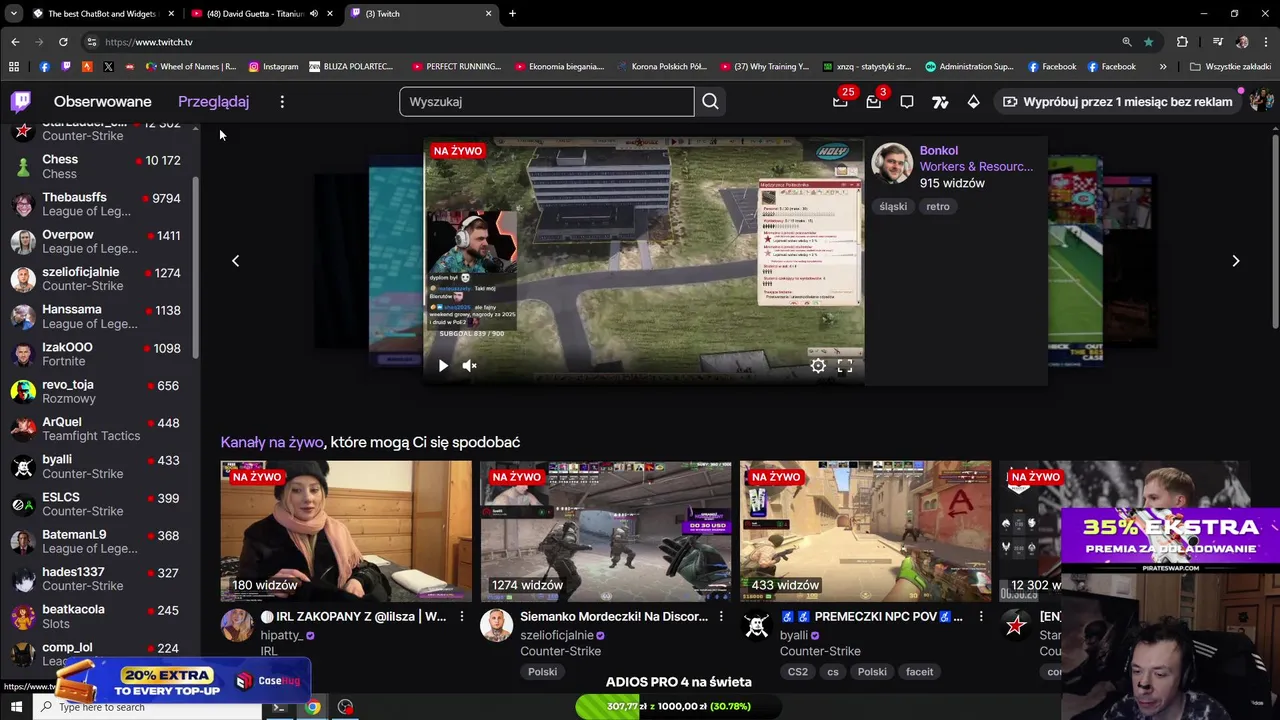This screenshot has width=1280, height=720.
Task: Go back to the previous page
Action: 15,42
